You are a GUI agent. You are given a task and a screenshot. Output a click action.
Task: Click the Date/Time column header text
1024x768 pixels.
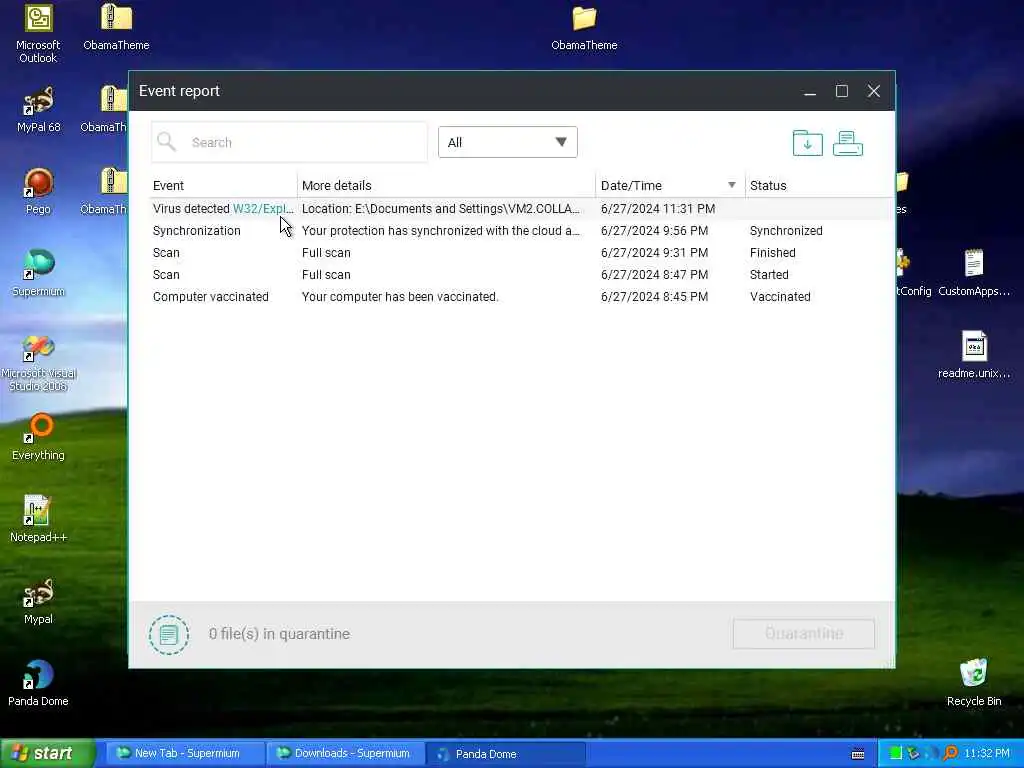point(631,185)
